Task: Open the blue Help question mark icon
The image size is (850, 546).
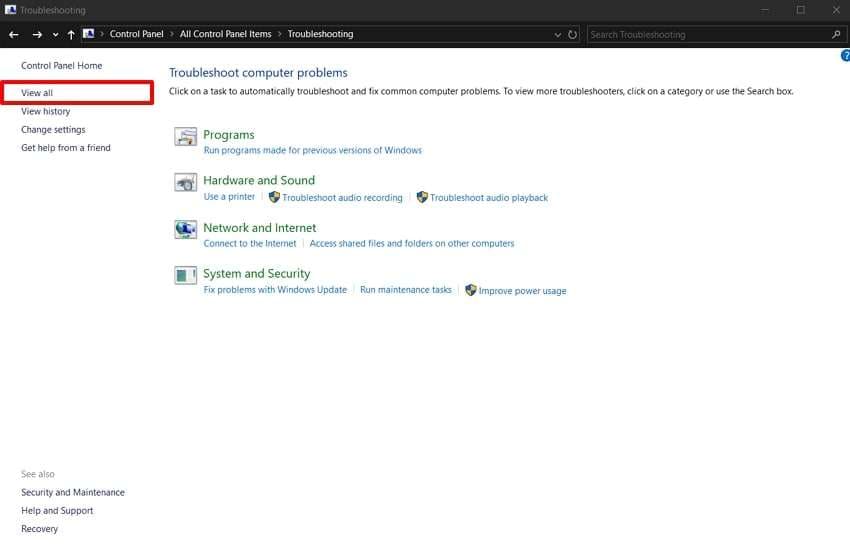Action: [x=845, y=55]
